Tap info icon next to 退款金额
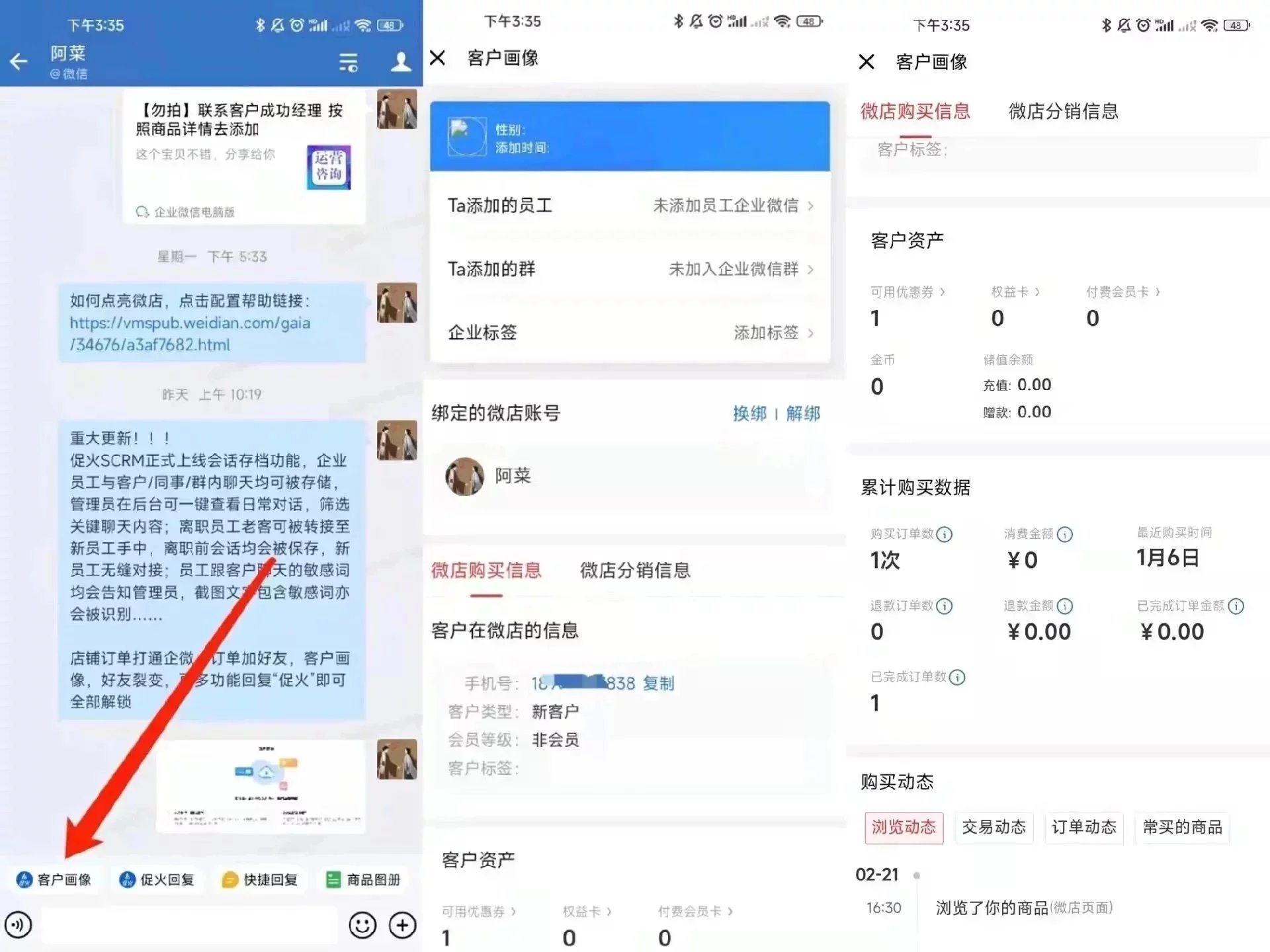The width and height of the screenshot is (1270, 952). click(1065, 606)
